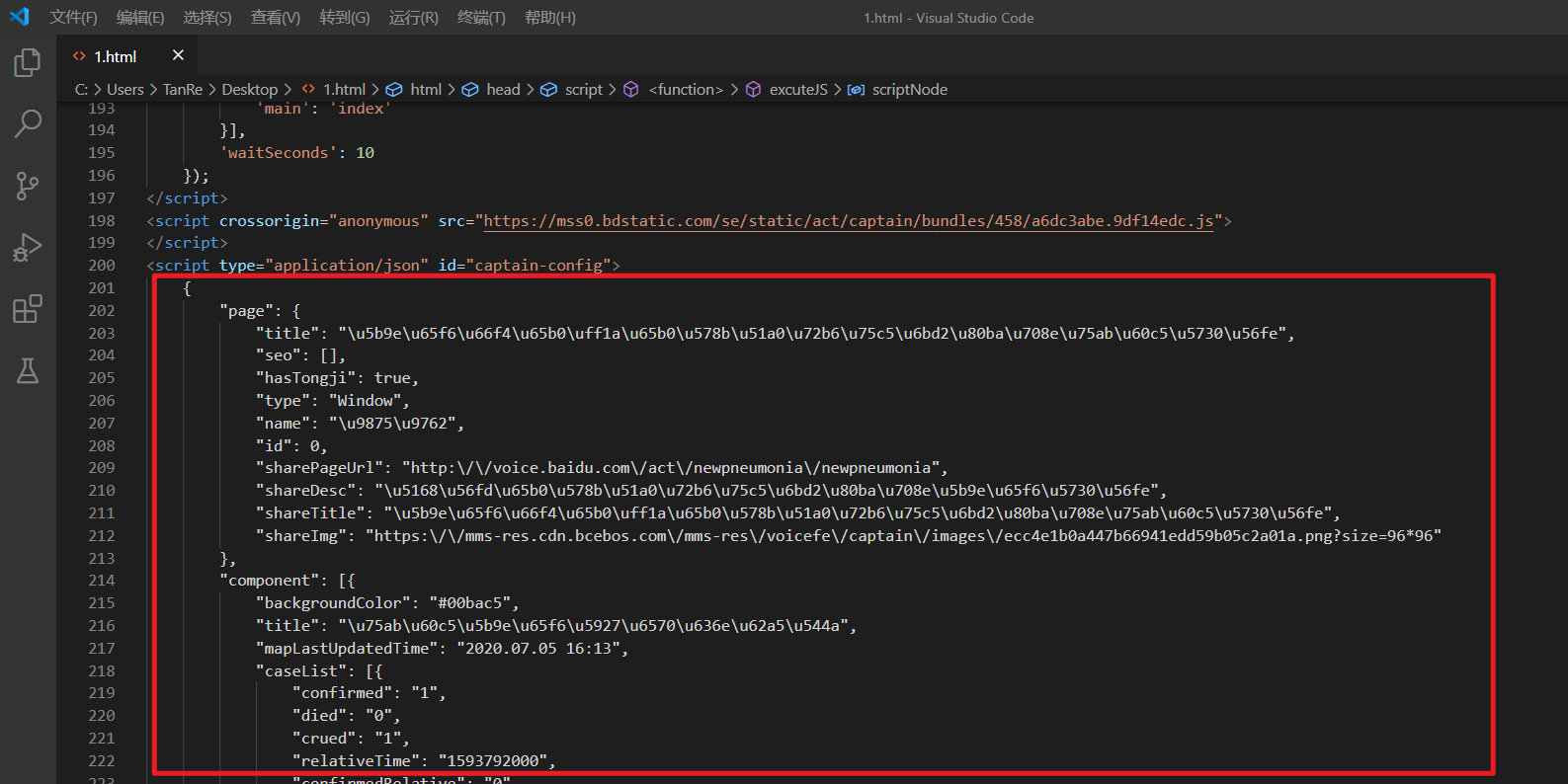Image resolution: width=1568 pixels, height=784 pixels.
Task: Open the Explorer view in activity bar
Action: (x=28, y=62)
